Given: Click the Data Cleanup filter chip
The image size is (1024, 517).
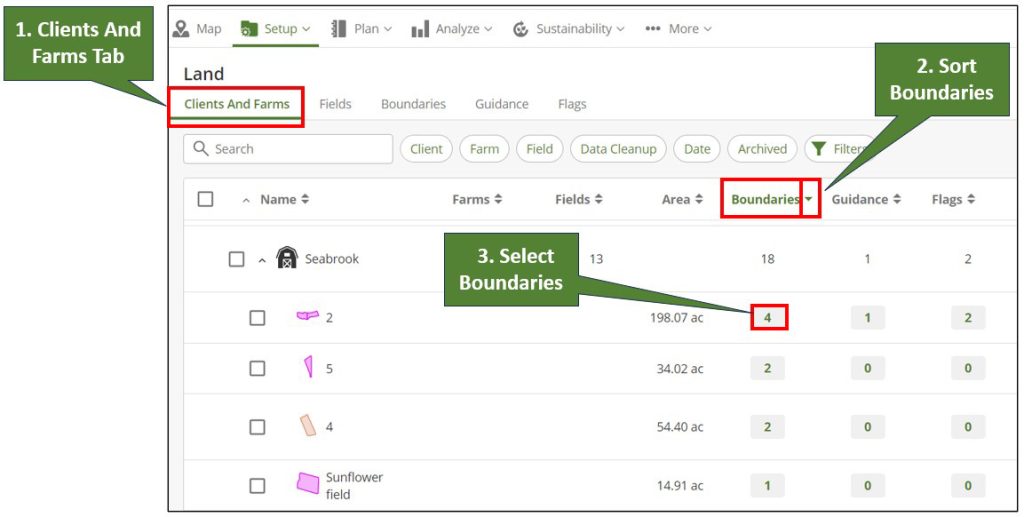Looking at the screenshot, I should click(618, 149).
